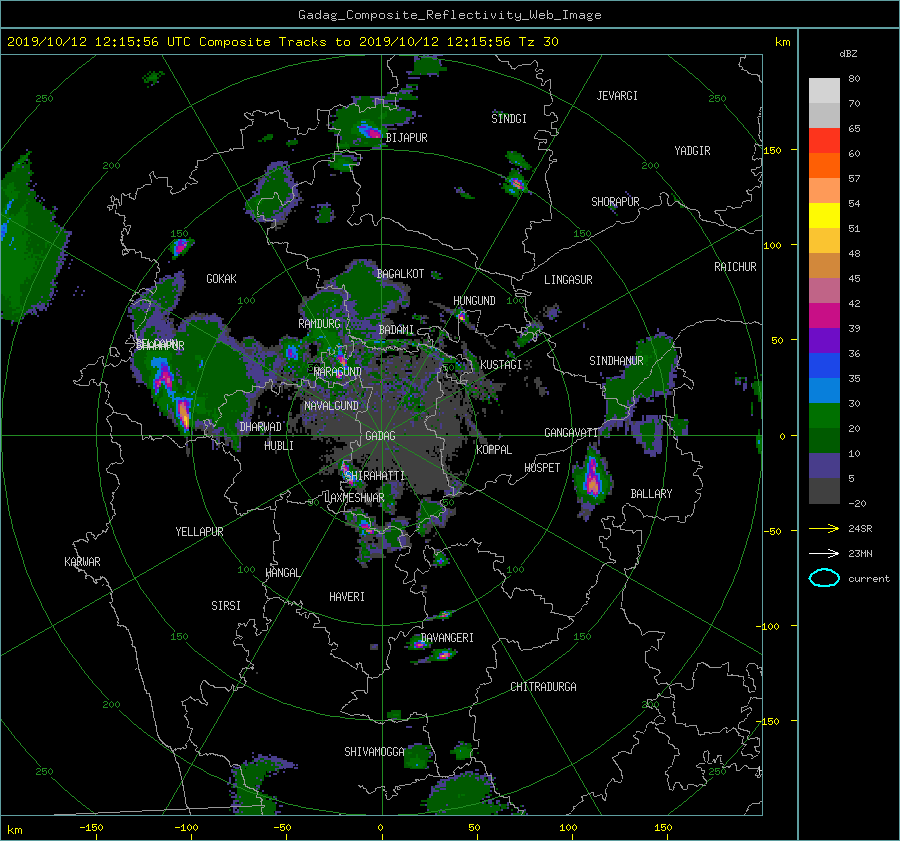Click the JEVARGI city label

(617, 96)
